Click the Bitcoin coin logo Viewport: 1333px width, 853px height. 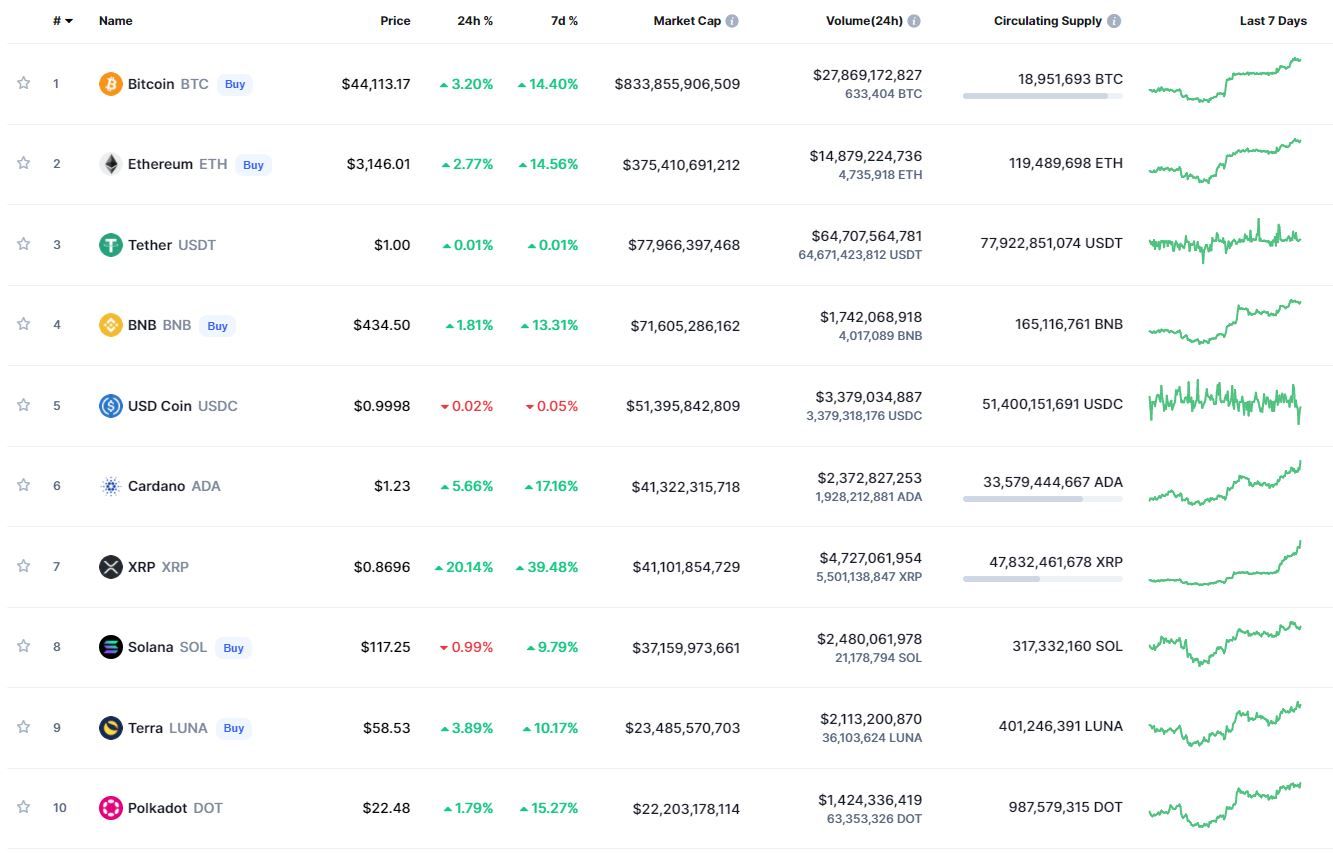(x=110, y=84)
